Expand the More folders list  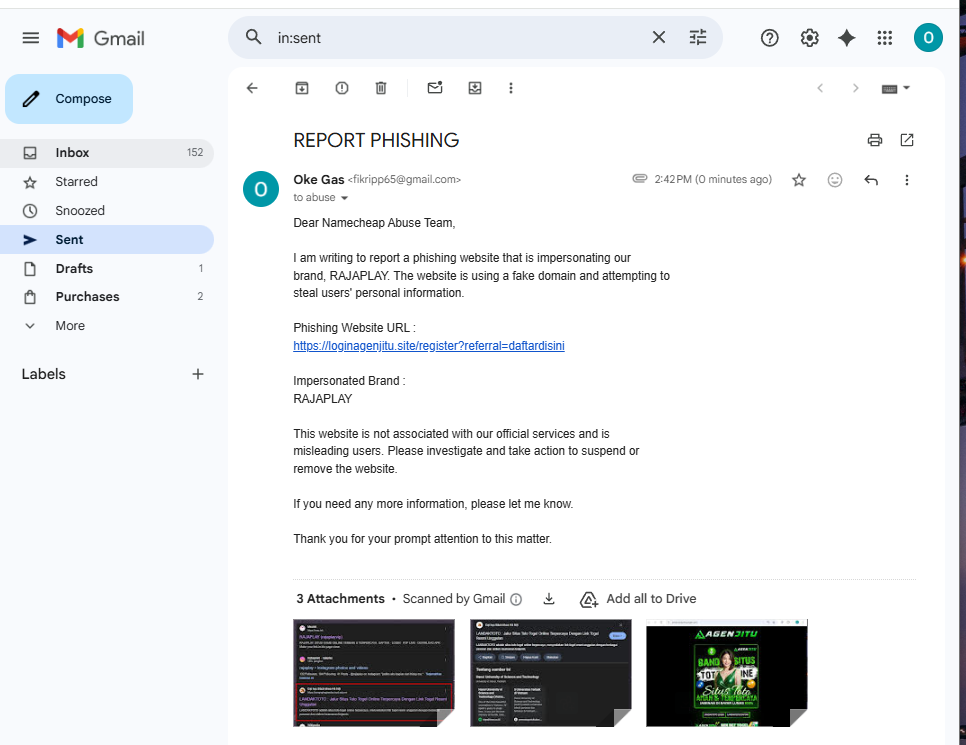(x=107, y=326)
